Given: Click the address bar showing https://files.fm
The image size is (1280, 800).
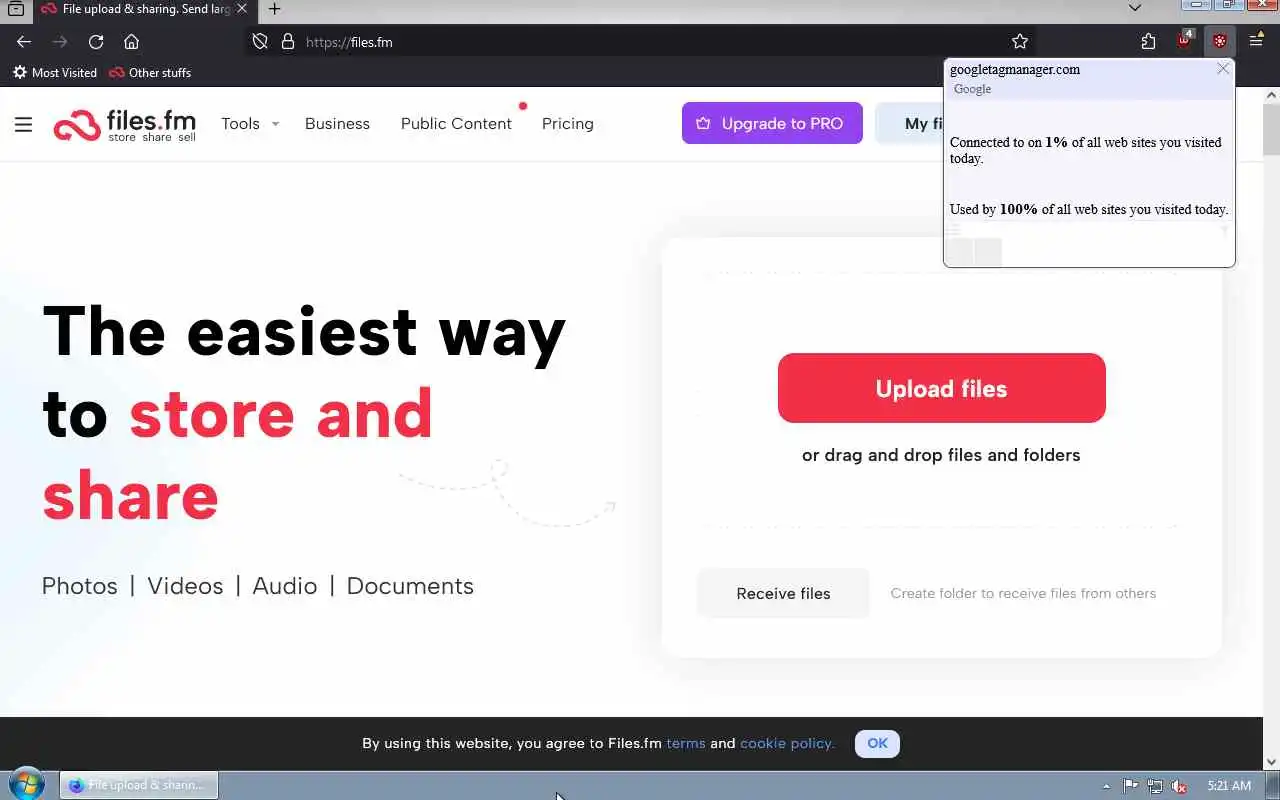Looking at the screenshot, I should pos(640,42).
